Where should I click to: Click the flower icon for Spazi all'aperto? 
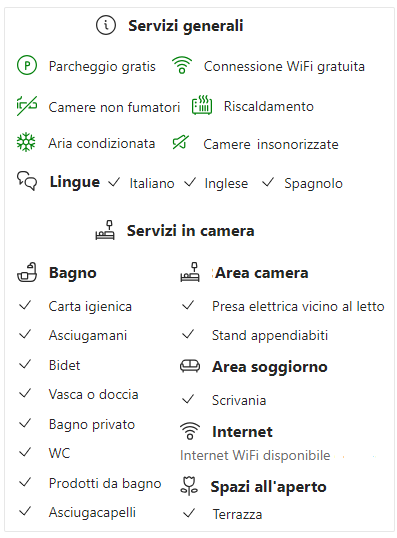coord(189,486)
